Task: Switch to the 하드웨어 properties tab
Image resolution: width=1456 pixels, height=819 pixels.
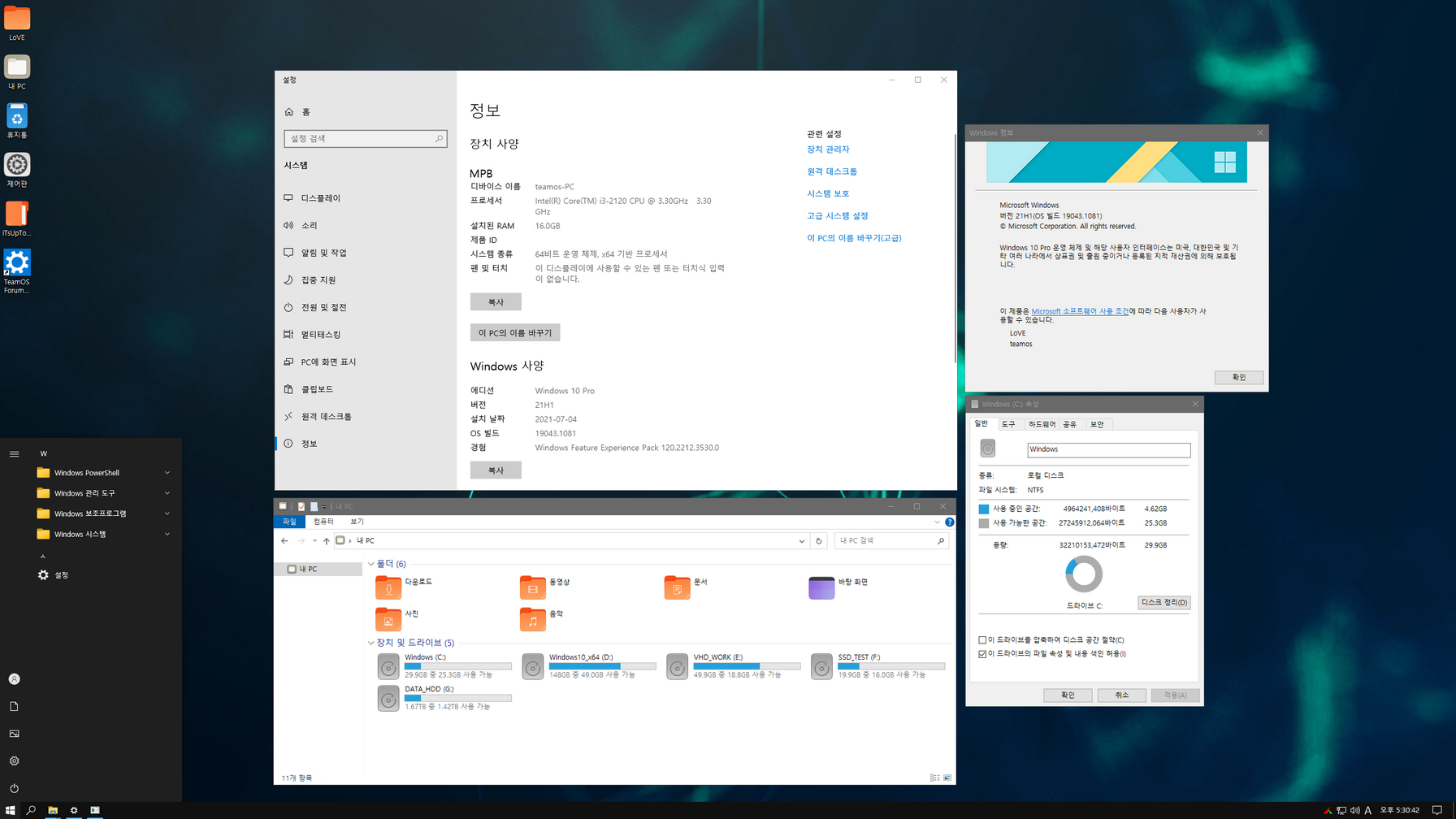Action: (1042, 424)
